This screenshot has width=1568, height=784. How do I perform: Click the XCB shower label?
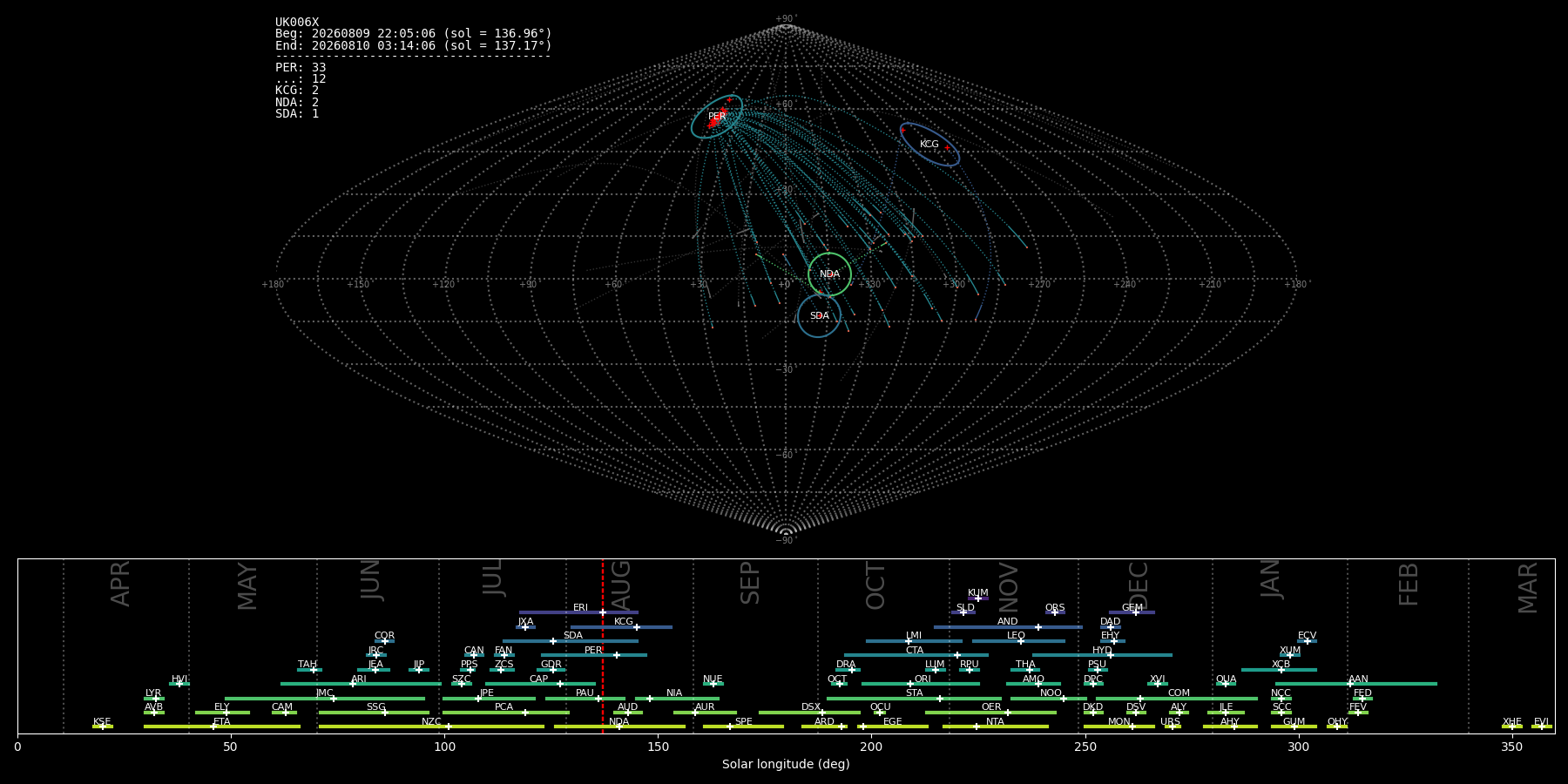(1281, 665)
